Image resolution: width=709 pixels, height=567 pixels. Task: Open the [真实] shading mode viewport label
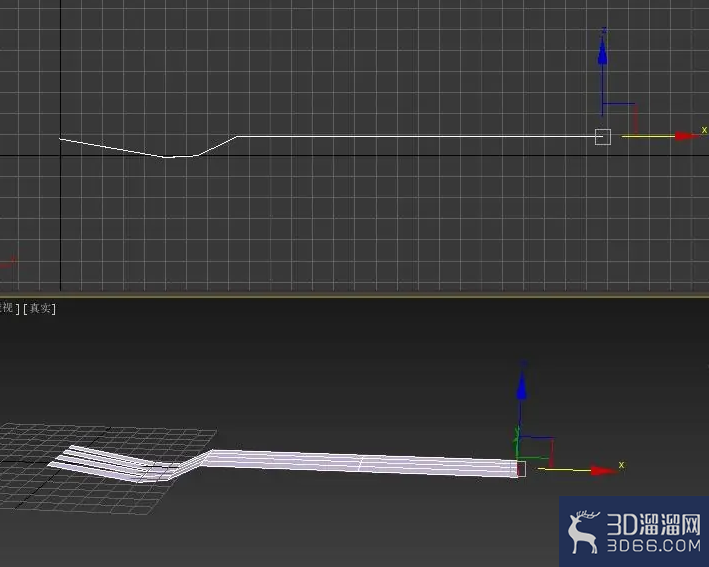[x=39, y=308]
